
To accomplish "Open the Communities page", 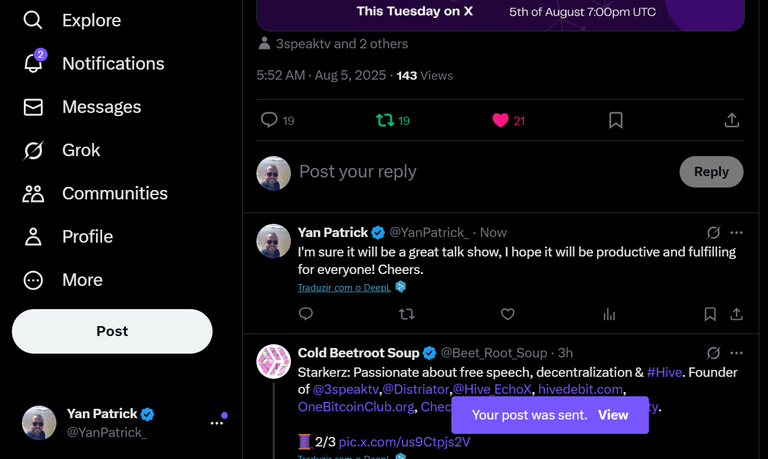I will tap(95, 193).
